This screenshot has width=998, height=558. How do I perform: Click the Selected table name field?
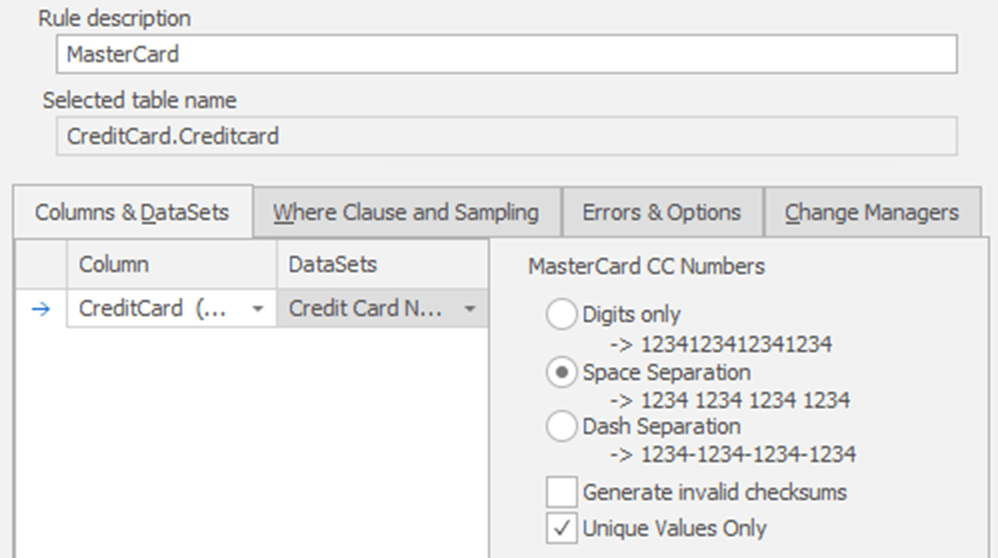coord(507,136)
